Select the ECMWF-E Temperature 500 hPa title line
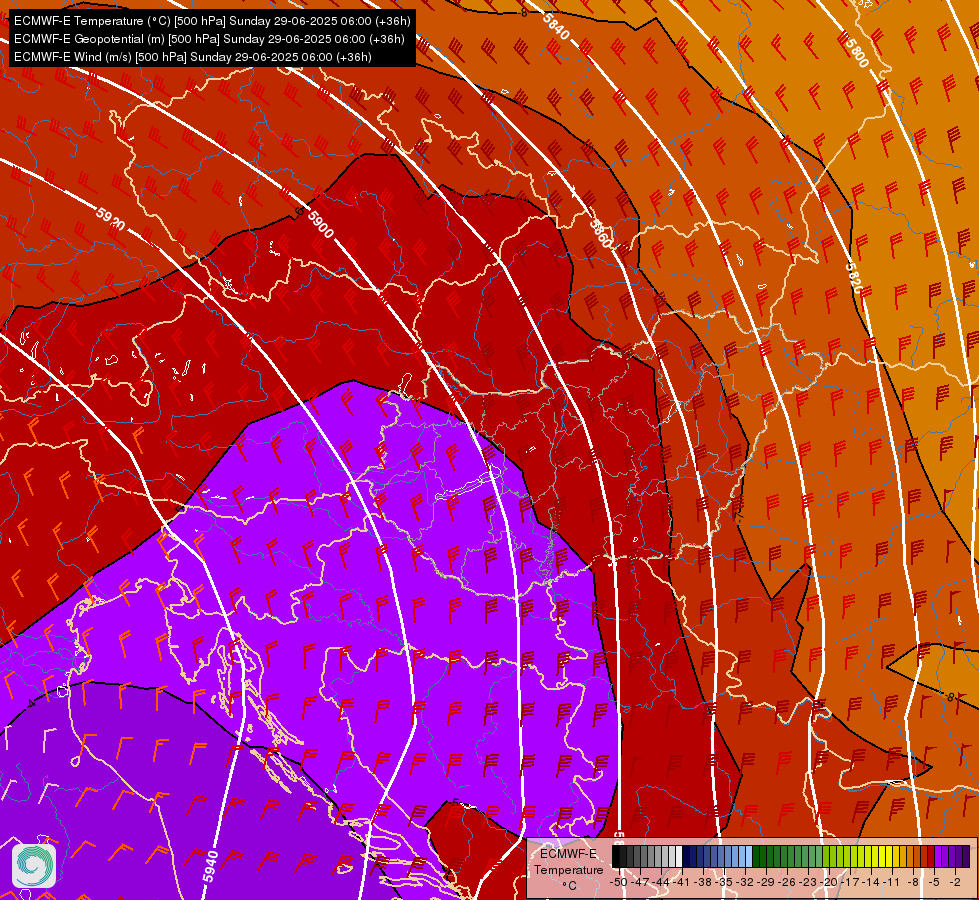 (212, 21)
